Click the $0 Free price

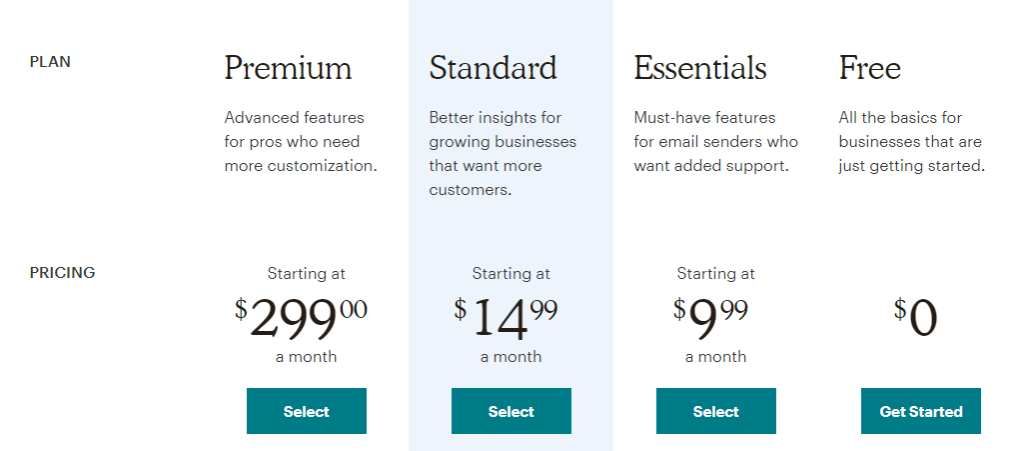(x=916, y=318)
